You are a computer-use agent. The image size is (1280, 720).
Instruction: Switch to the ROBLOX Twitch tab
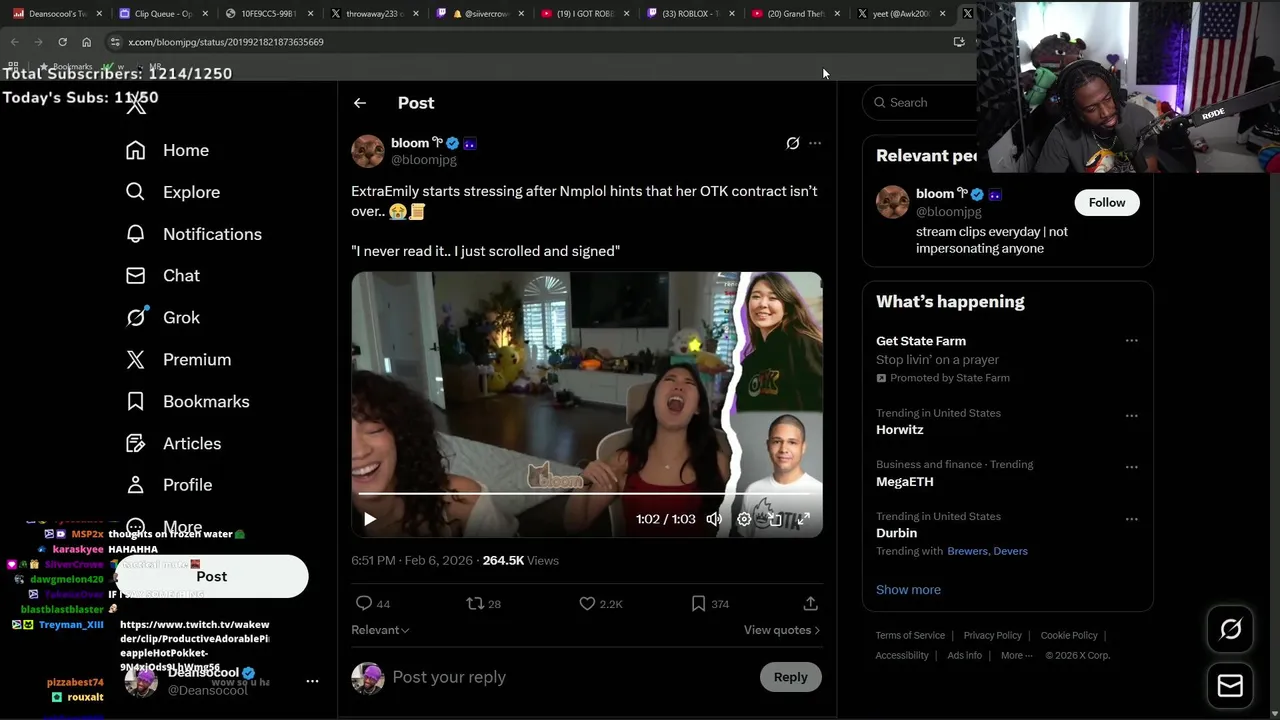tap(690, 14)
